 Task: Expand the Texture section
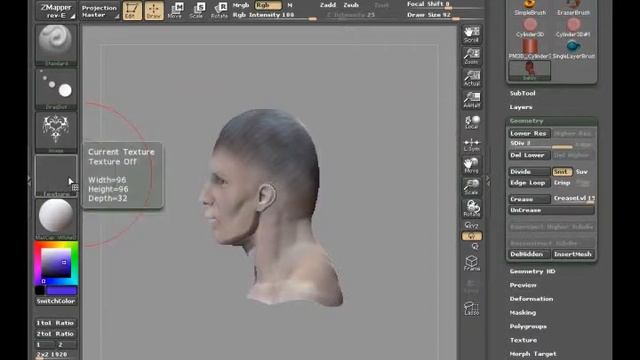coord(523,340)
